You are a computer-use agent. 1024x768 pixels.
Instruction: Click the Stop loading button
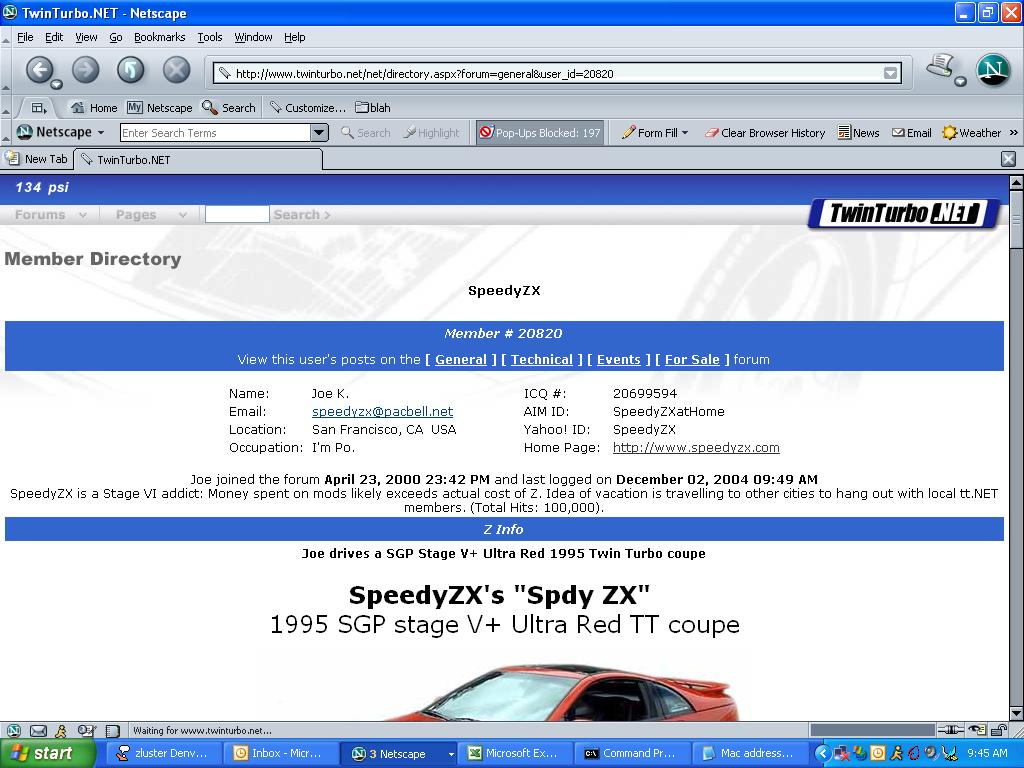coord(176,70)
